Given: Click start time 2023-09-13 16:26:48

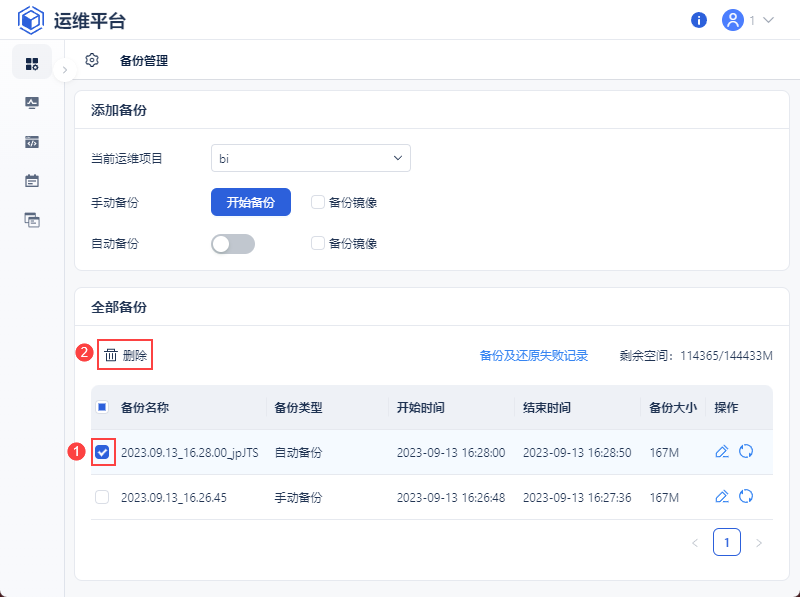Looking at the screenshot, I should (x=451, y=498).
